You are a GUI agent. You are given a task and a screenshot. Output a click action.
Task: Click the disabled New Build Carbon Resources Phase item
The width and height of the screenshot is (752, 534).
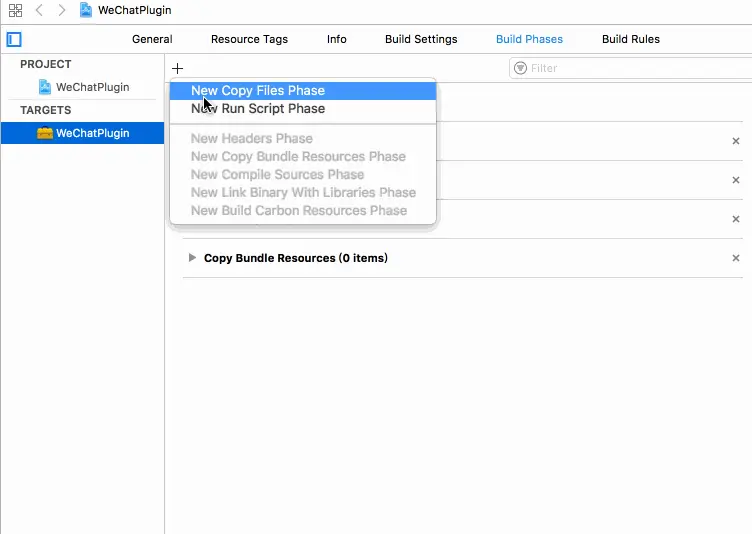[303, 211]
